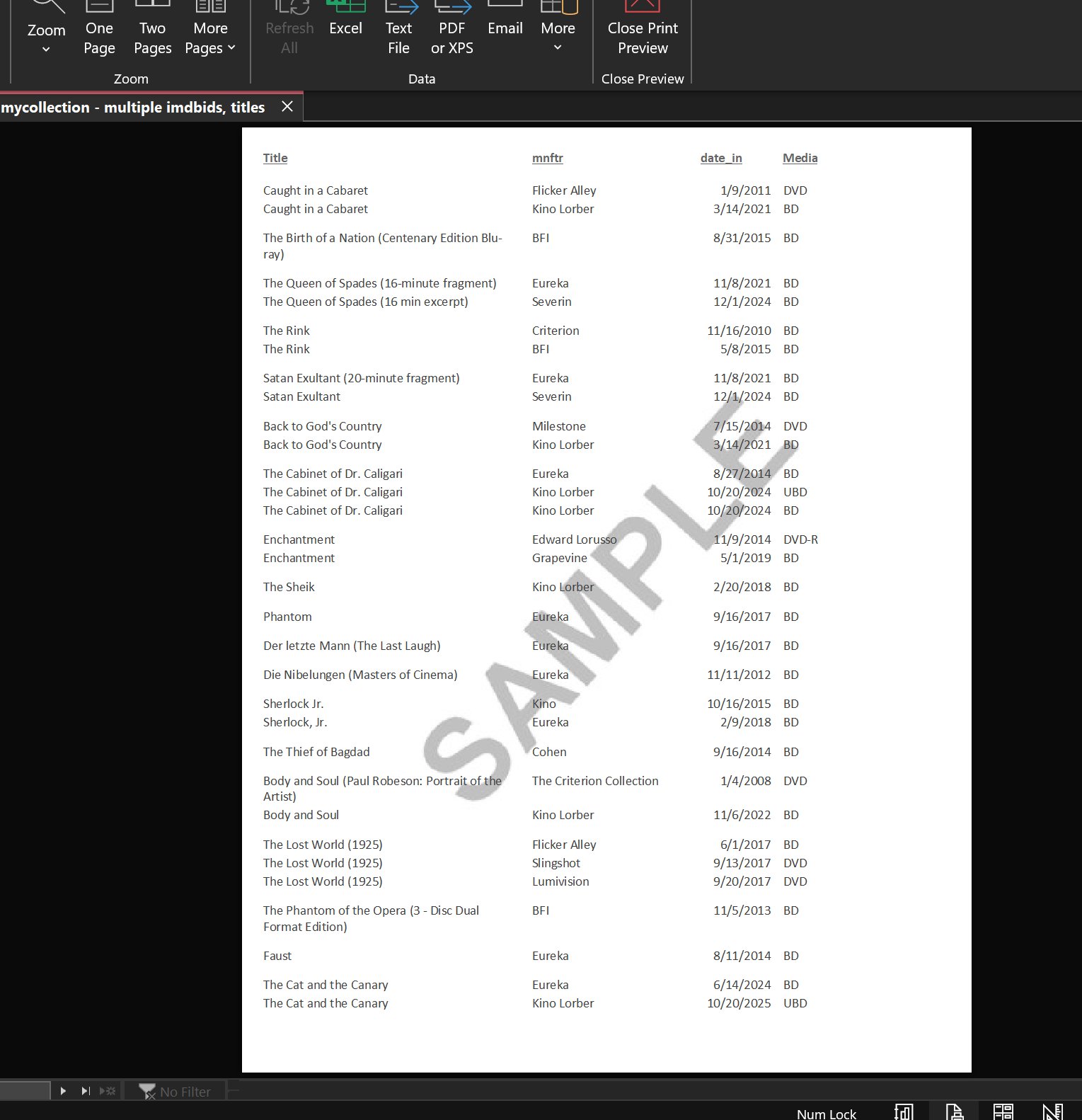Viewport: 1082px width, 1120px height.
Task: Click the mnftr column header
Action: [548, 158]
